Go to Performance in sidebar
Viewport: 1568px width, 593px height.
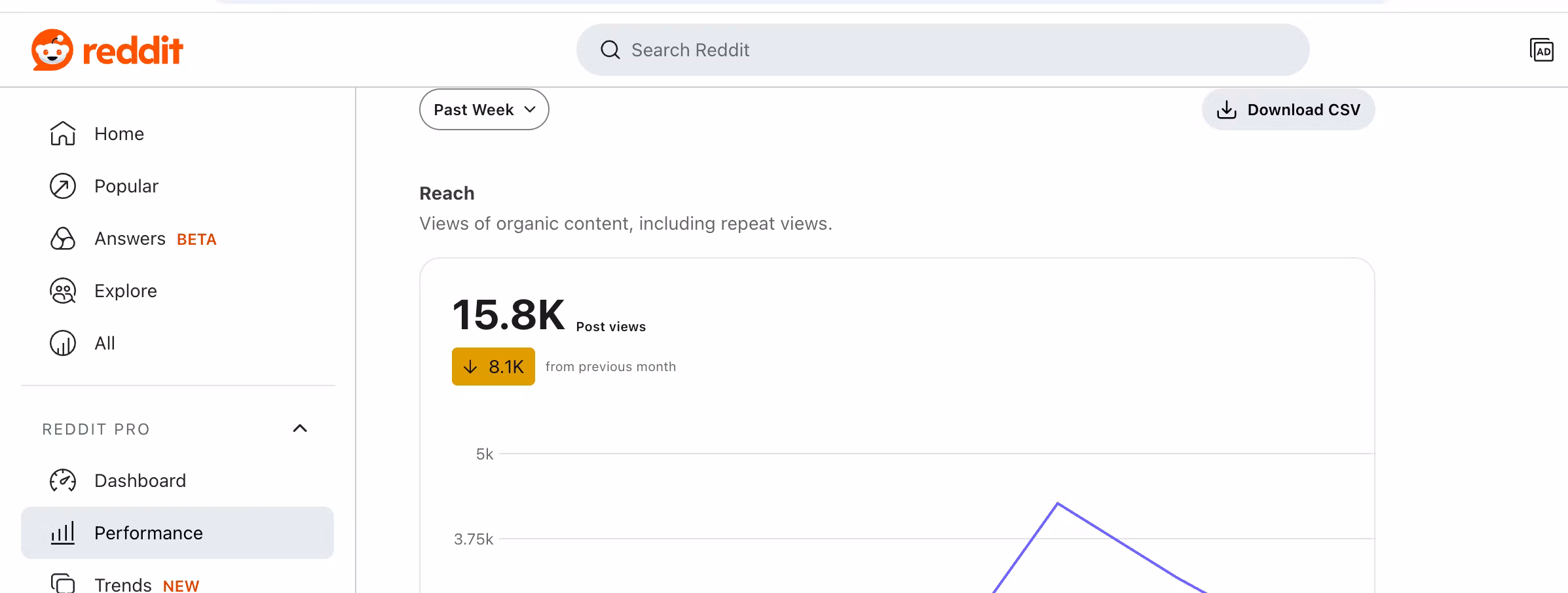(177, 533)
